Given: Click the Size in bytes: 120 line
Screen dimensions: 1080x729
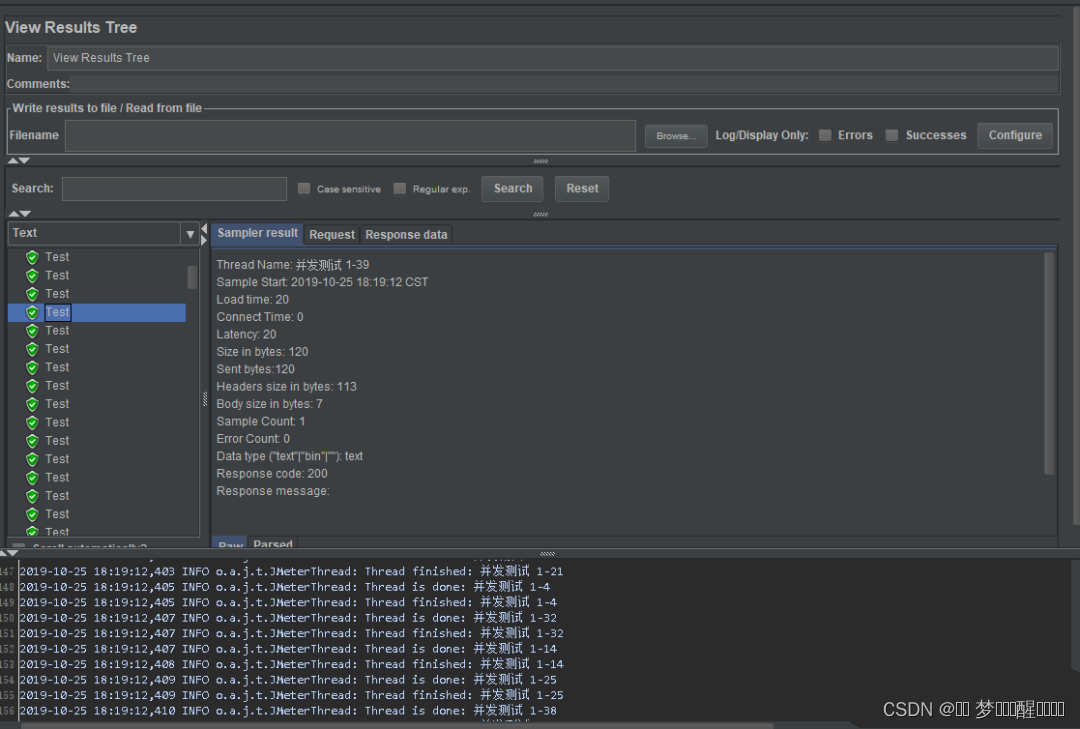Looking at the screenshot, I should [x=262, y=352].
